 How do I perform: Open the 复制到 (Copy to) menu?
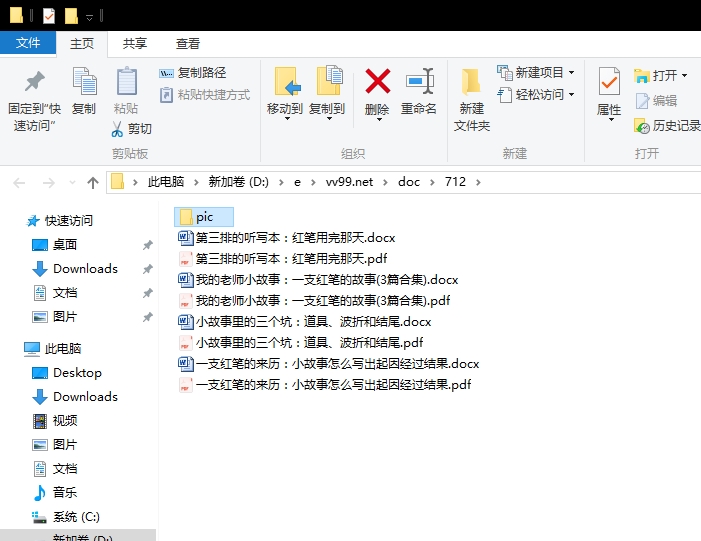(327, 94)
